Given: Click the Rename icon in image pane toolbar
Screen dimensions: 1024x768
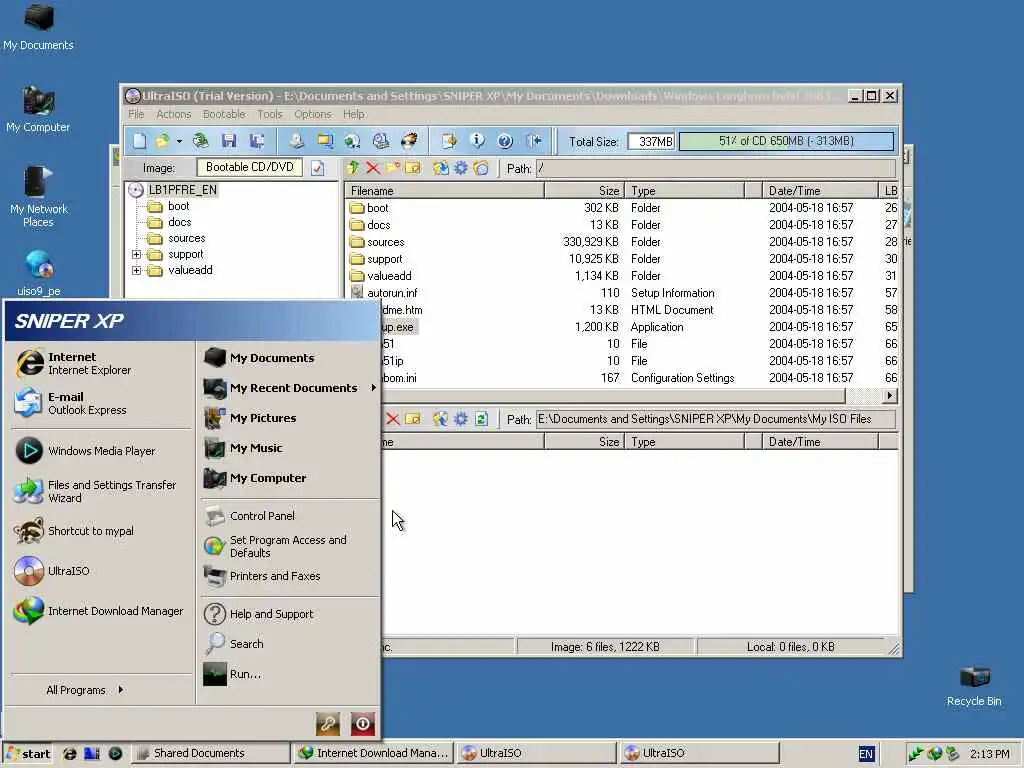Looking at the screenshot, I should pyautogui.click(x=413, y=168).
